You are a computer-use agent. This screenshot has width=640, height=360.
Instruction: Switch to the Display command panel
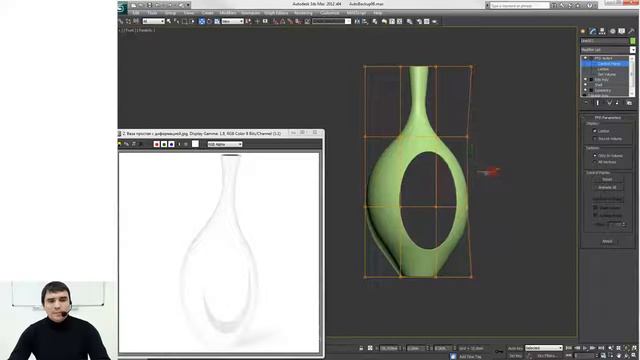(x=622, y=31)
